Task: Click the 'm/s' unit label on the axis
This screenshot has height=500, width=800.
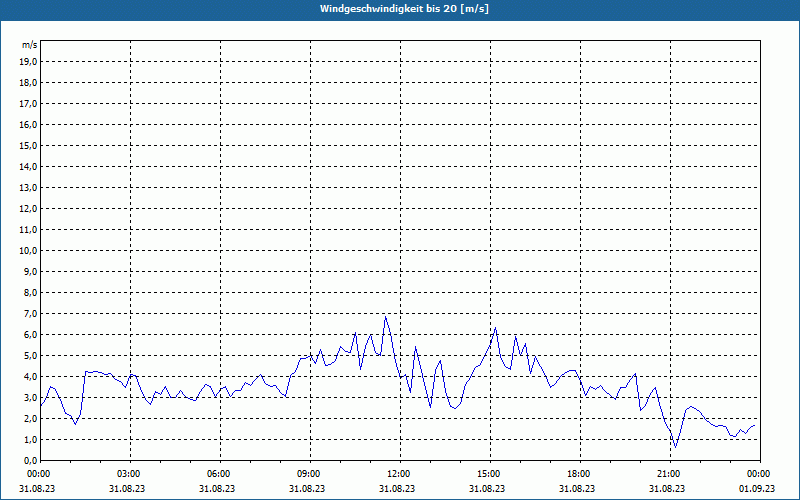Action: click(x=29, y=45)
